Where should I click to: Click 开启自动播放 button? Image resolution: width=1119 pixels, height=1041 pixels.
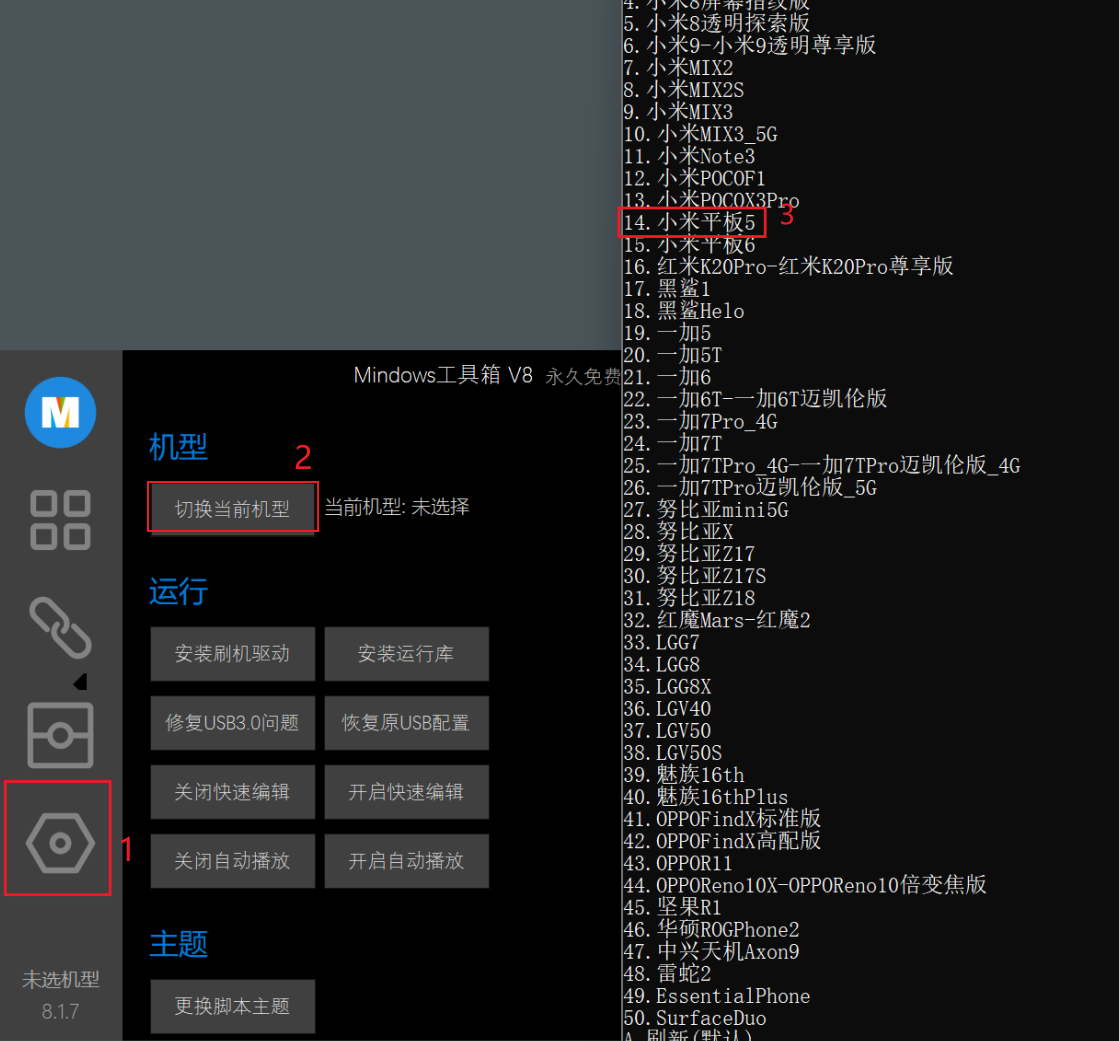coord(406,860)
